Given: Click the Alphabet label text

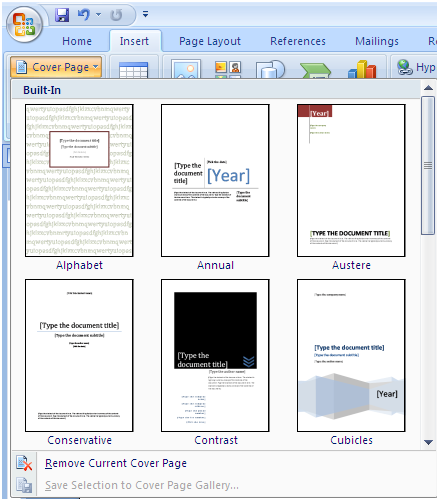Looking at the screenshot, I should tap(79, 265).
